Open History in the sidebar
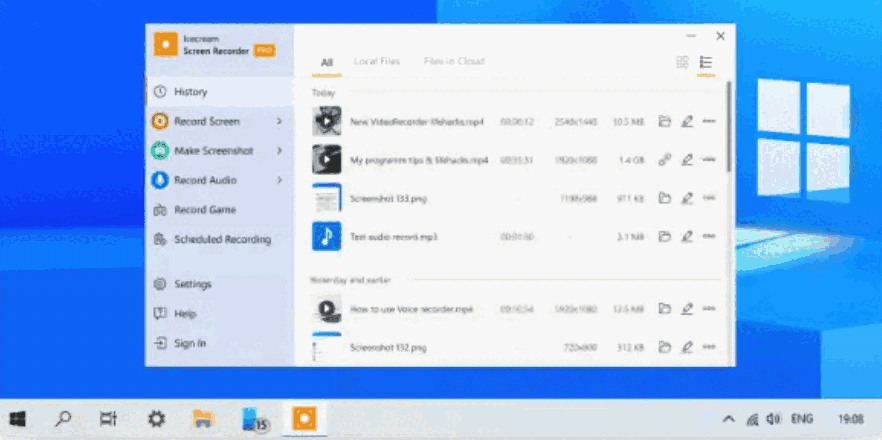Screen dimensions: 882x440 point(219,92)
